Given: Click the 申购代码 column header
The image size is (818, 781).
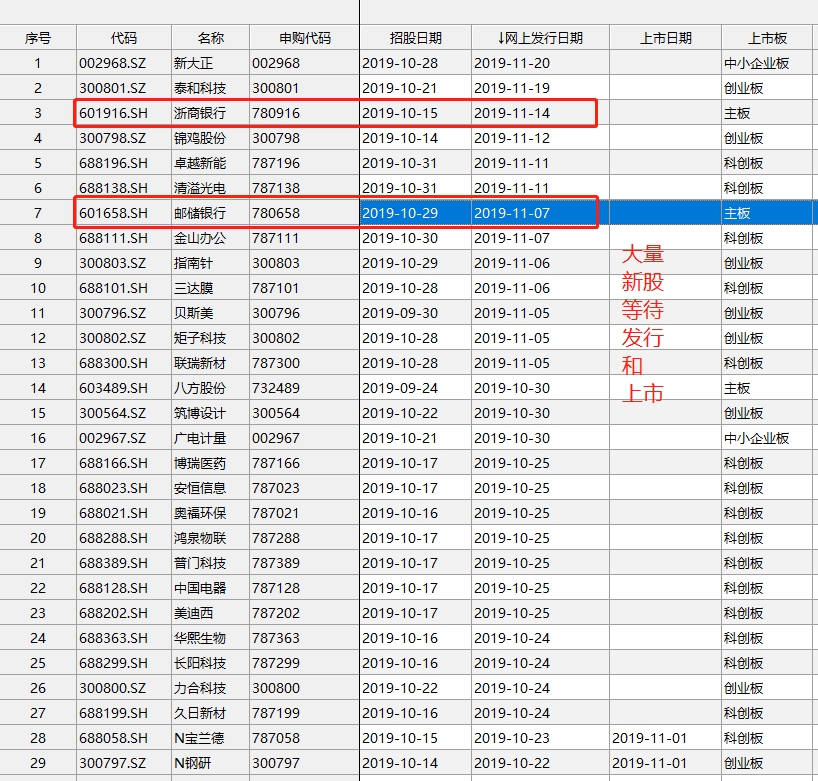Looking at the screenshot, I should click(x=304, y=38).
